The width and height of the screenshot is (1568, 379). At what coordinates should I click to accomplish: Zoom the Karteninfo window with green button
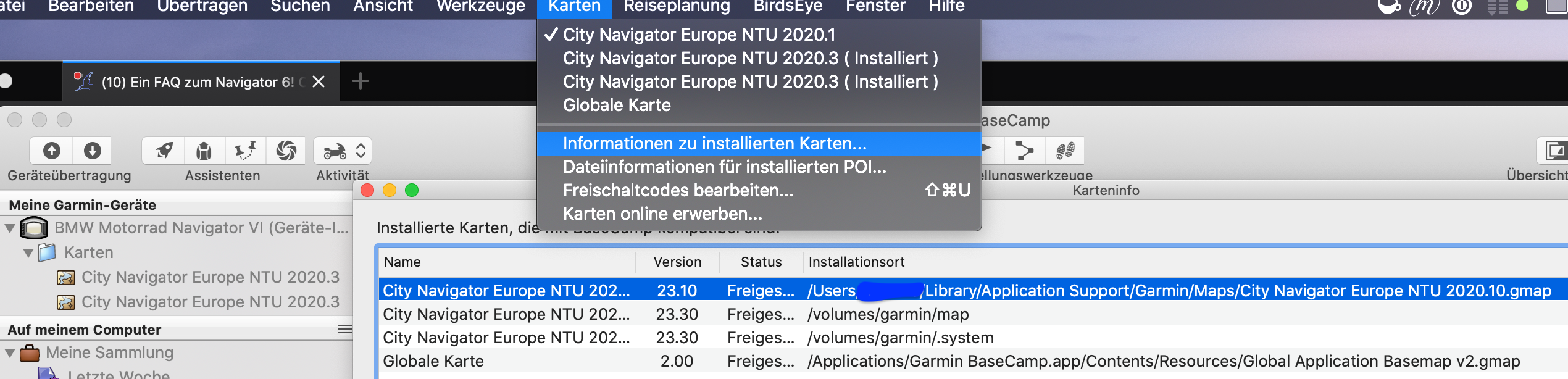pos(412,190)
